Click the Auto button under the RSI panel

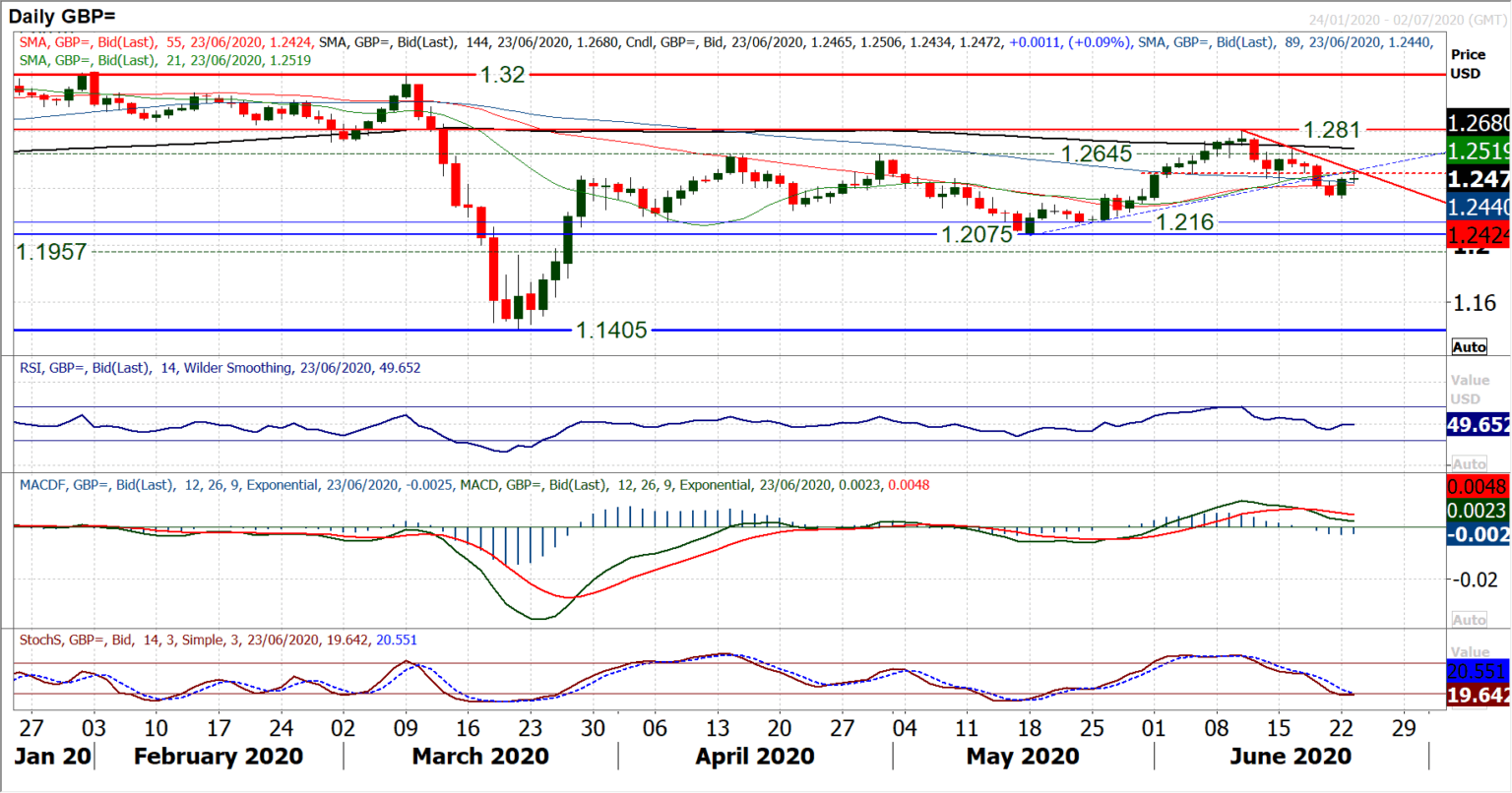[1470, 462]
